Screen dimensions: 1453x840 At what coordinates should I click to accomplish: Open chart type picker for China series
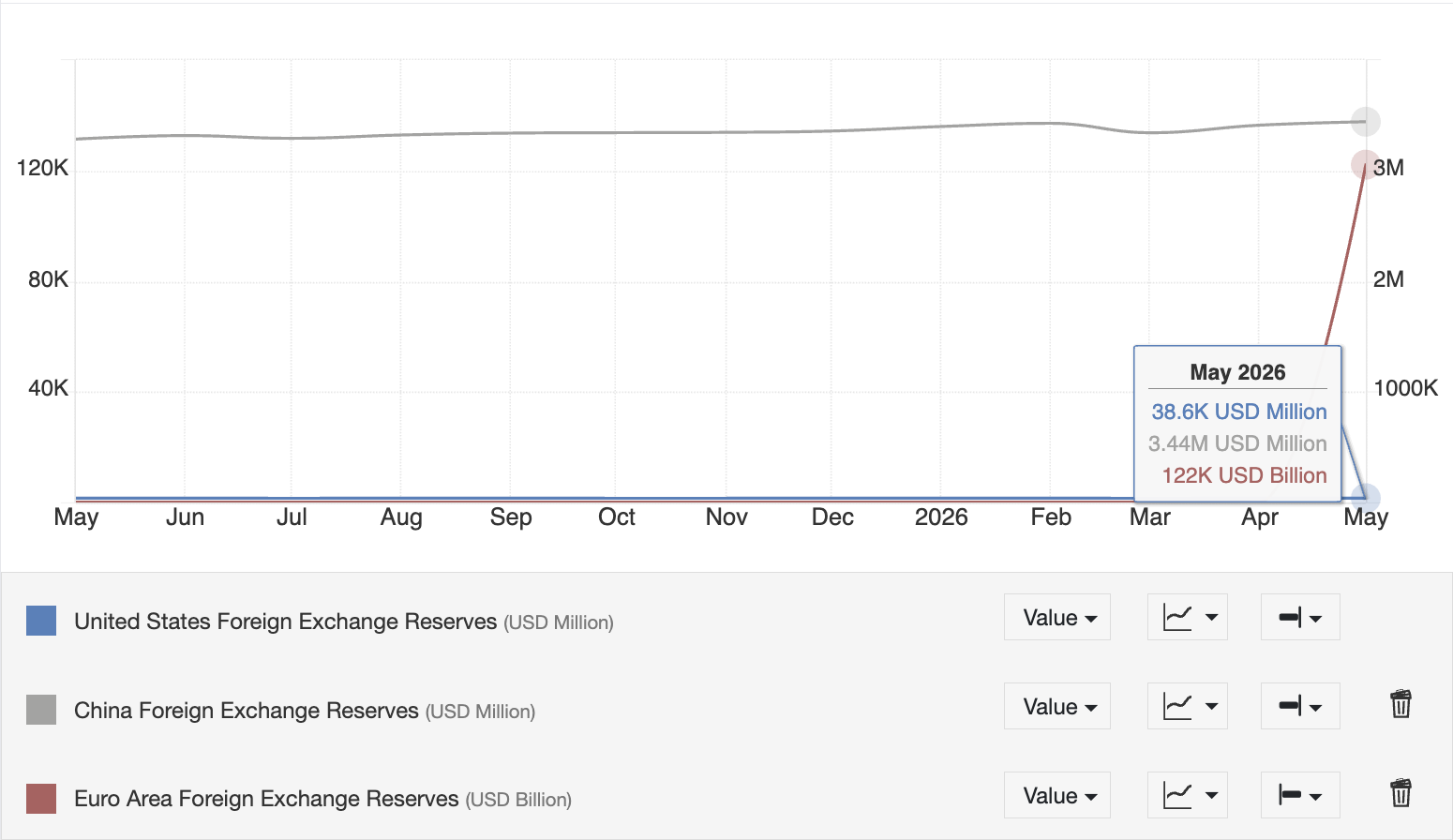1188,706
